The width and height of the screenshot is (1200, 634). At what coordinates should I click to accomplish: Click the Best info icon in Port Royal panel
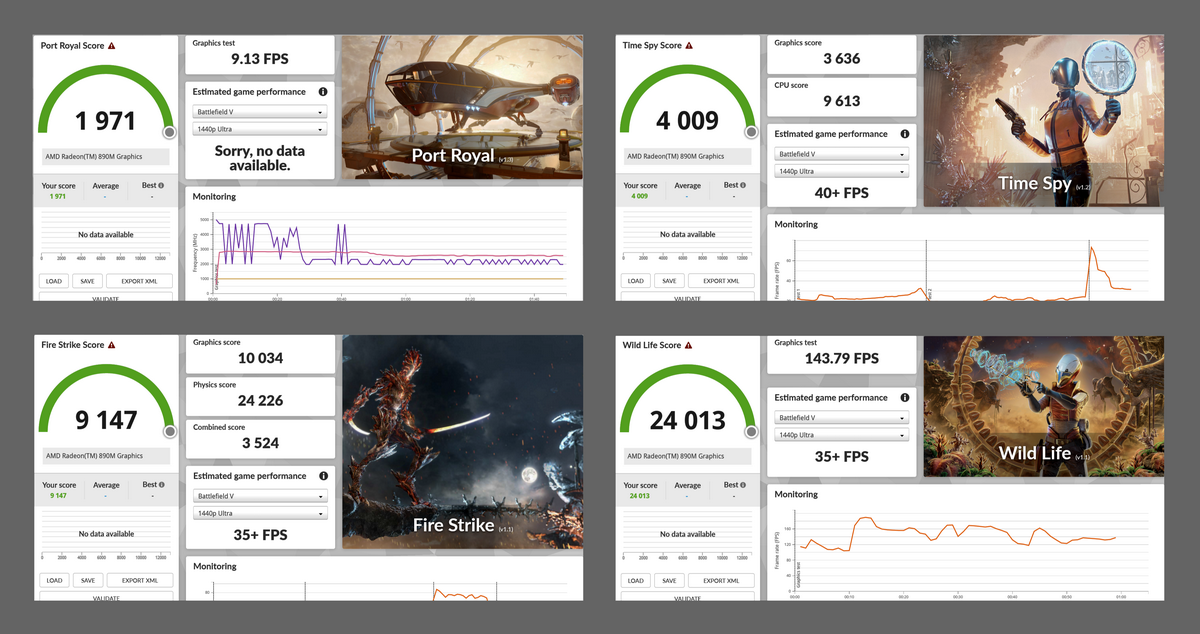[161, 185]
